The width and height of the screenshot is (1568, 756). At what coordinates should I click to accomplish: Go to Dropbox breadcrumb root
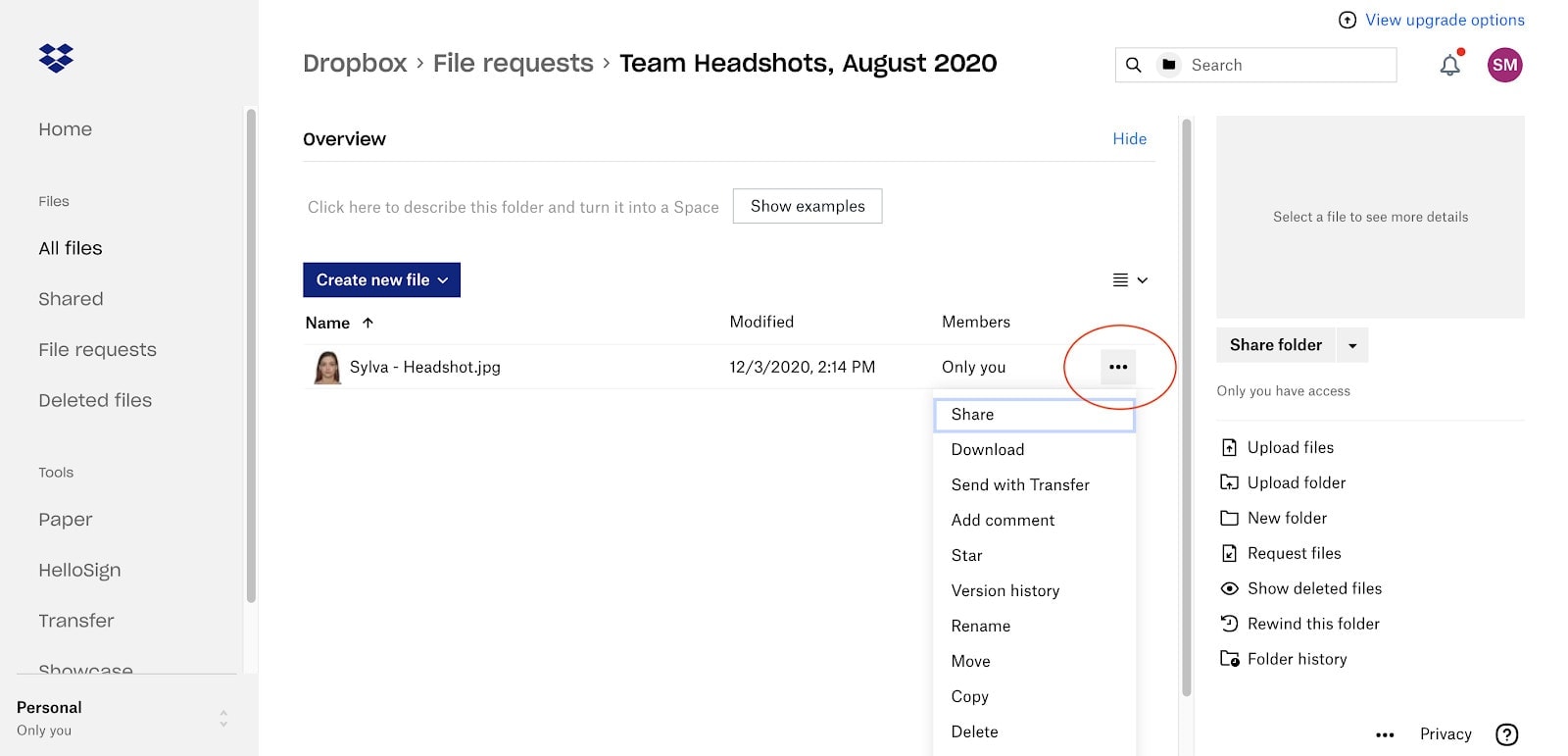pyautogui.click(x=355, y=64)
